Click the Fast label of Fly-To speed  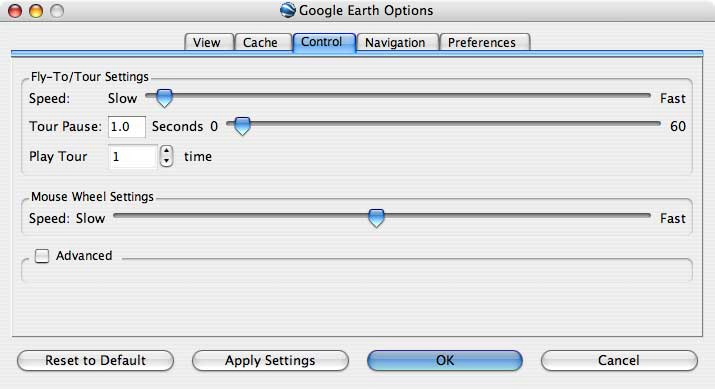pos(673,99)
